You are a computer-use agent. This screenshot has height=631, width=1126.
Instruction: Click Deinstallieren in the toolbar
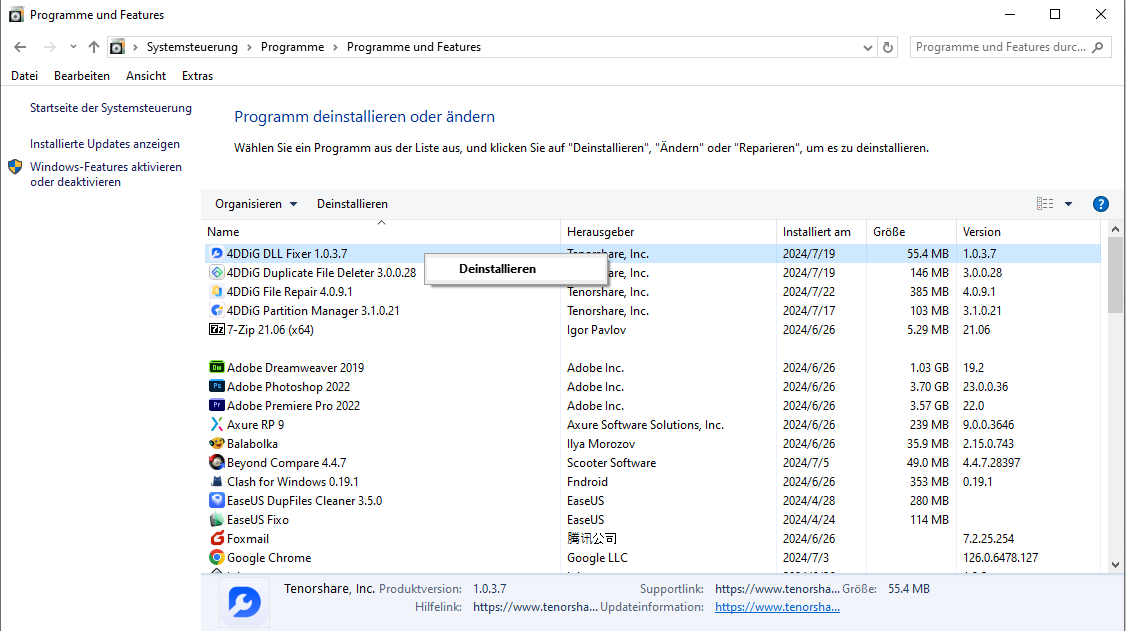352,204
